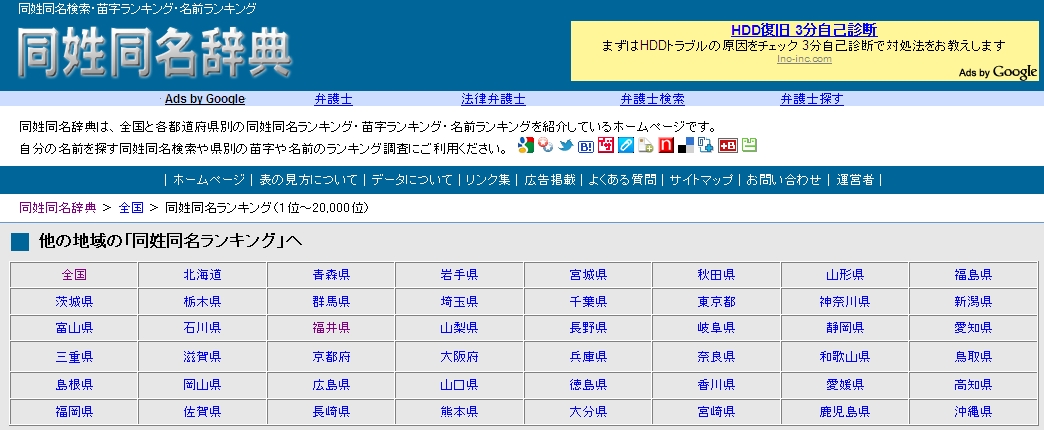Image resolution: width=1044 pixels, height=430 pixels.
Task: Open サイトマップ in navigation bar
Action: 701,180
